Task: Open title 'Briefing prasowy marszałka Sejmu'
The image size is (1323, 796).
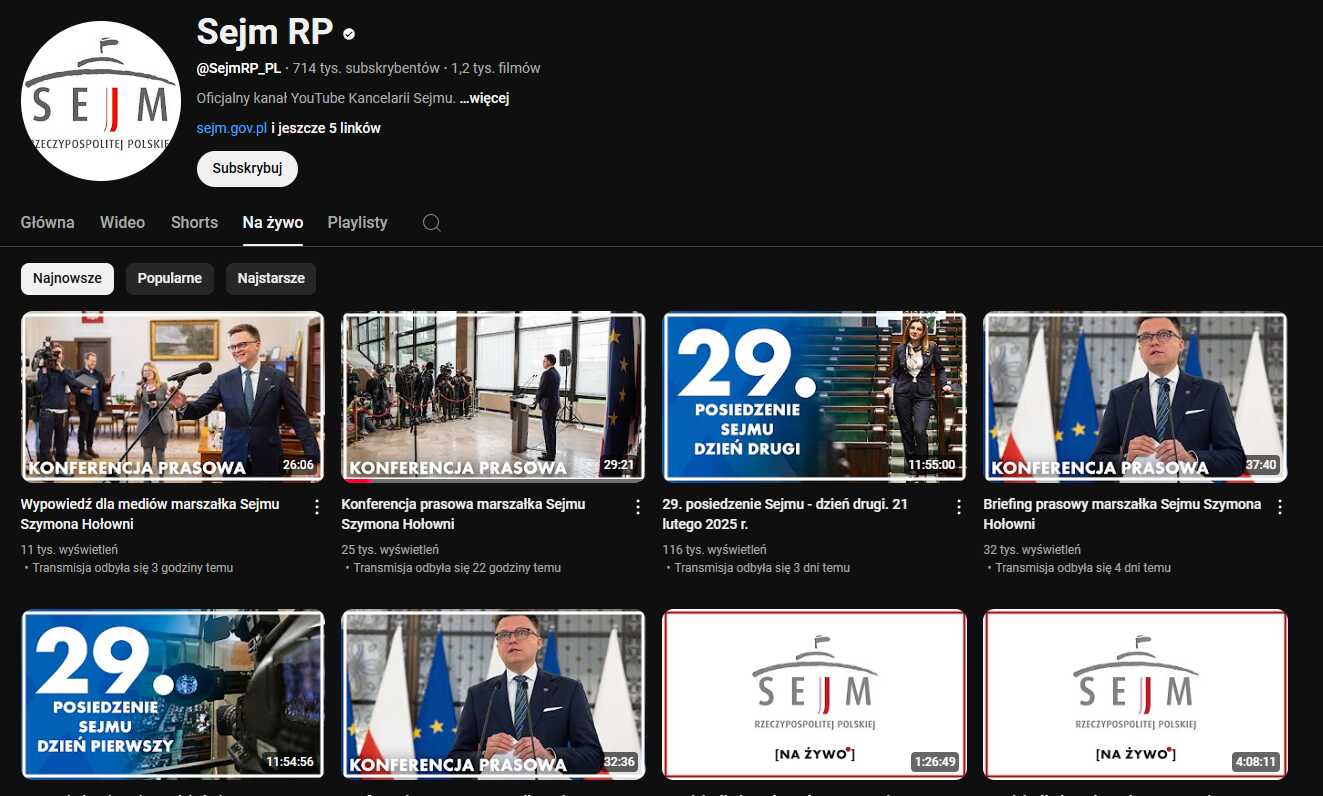Action: 1122,514
